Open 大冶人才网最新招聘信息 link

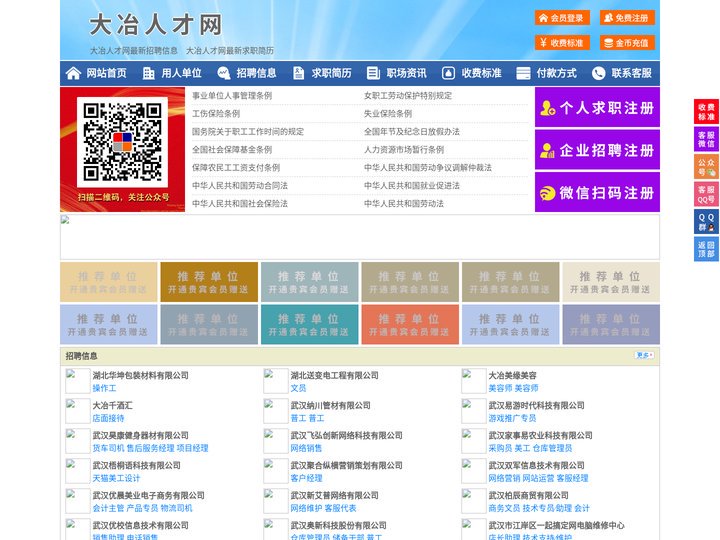tap(134, 51)
